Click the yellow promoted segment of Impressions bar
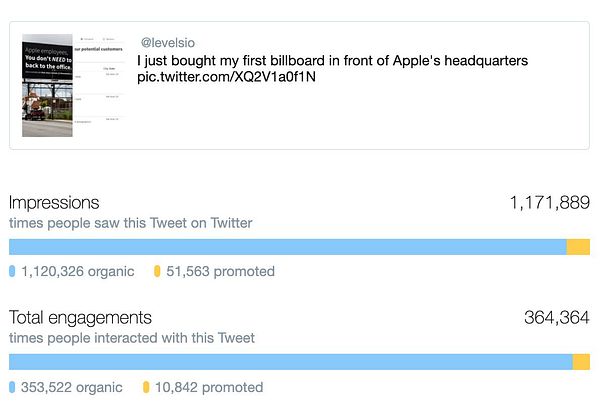 (578, 247)
